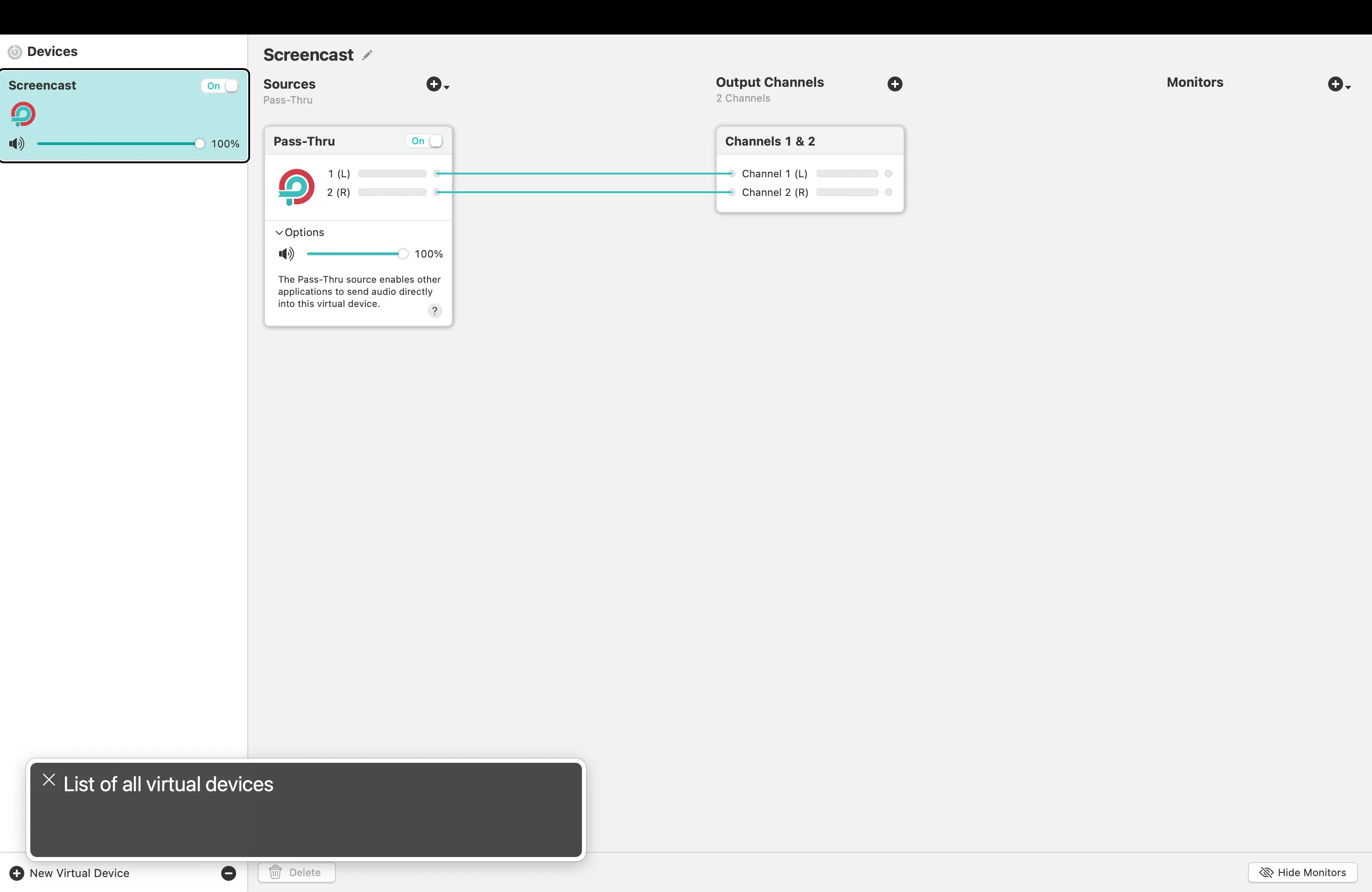Viewport: 1372px width, 892px height.
Task: Click the Devices icon in the top-left panel
Action: 15,51
